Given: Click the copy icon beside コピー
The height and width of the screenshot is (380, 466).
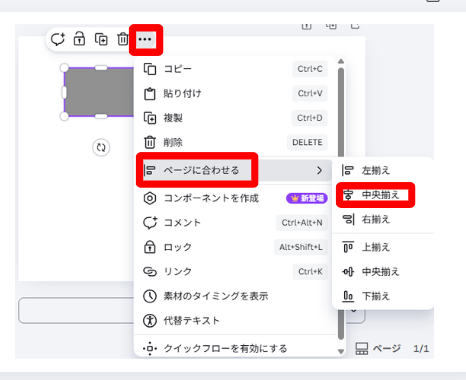Looking at the screenshot, I should 150,69.
